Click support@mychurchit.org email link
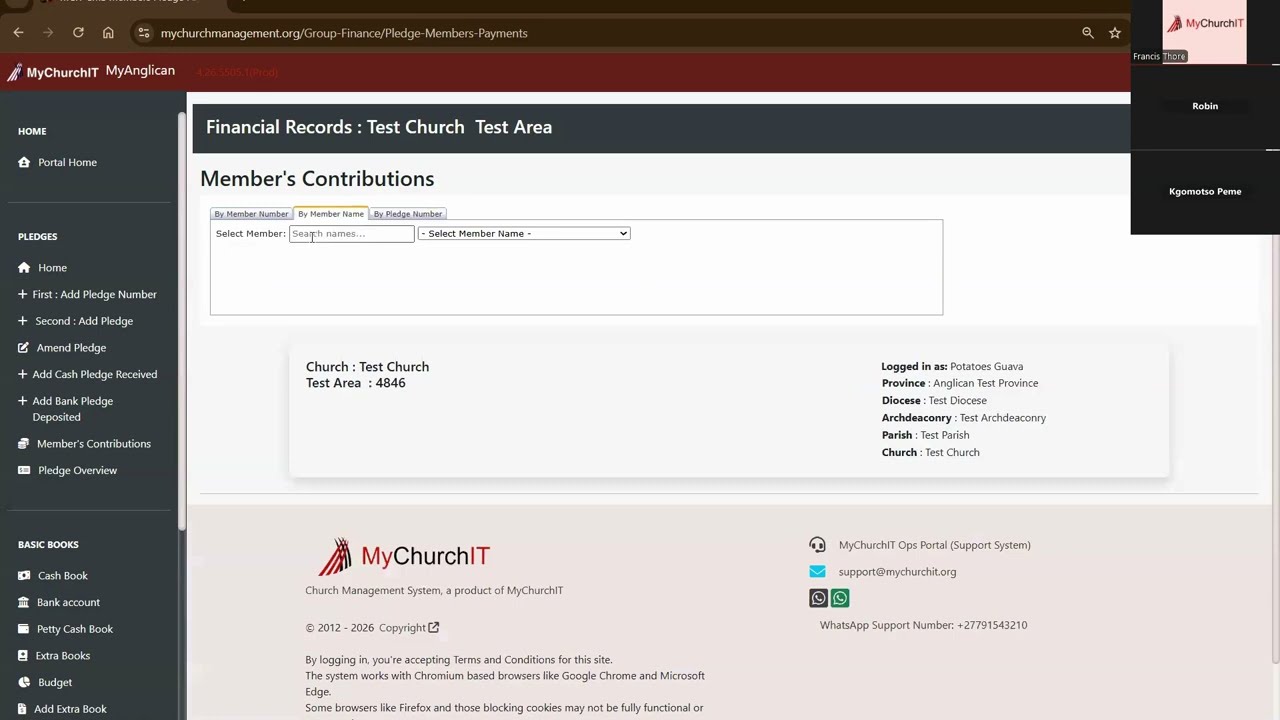This screenshot has width=1280, height=720. 897,572
